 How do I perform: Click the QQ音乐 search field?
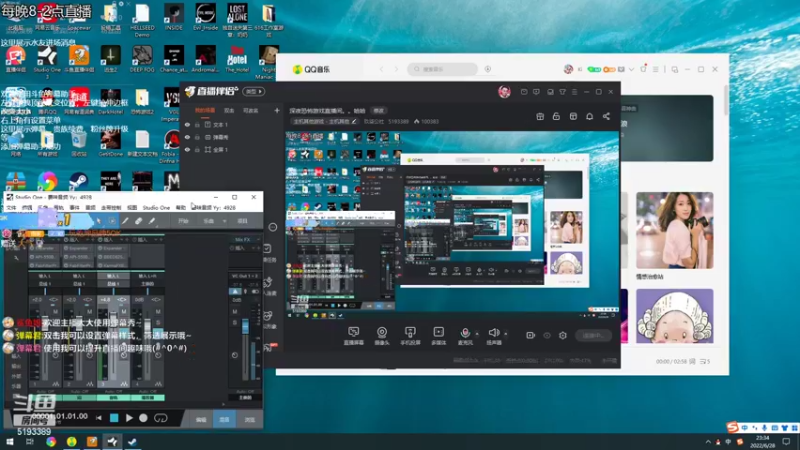point(442,69)
